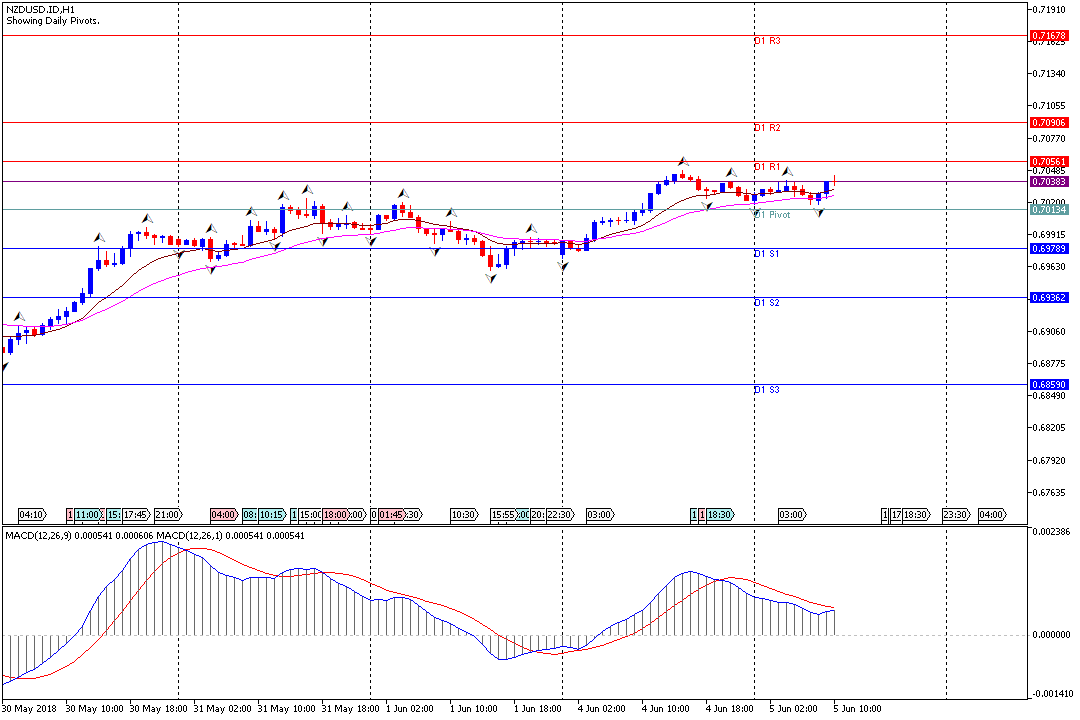Image resolution: width=1080 pixels, height=720 pixels.
Task: Select the D1 S2 support label
Action: click(767, 303)
